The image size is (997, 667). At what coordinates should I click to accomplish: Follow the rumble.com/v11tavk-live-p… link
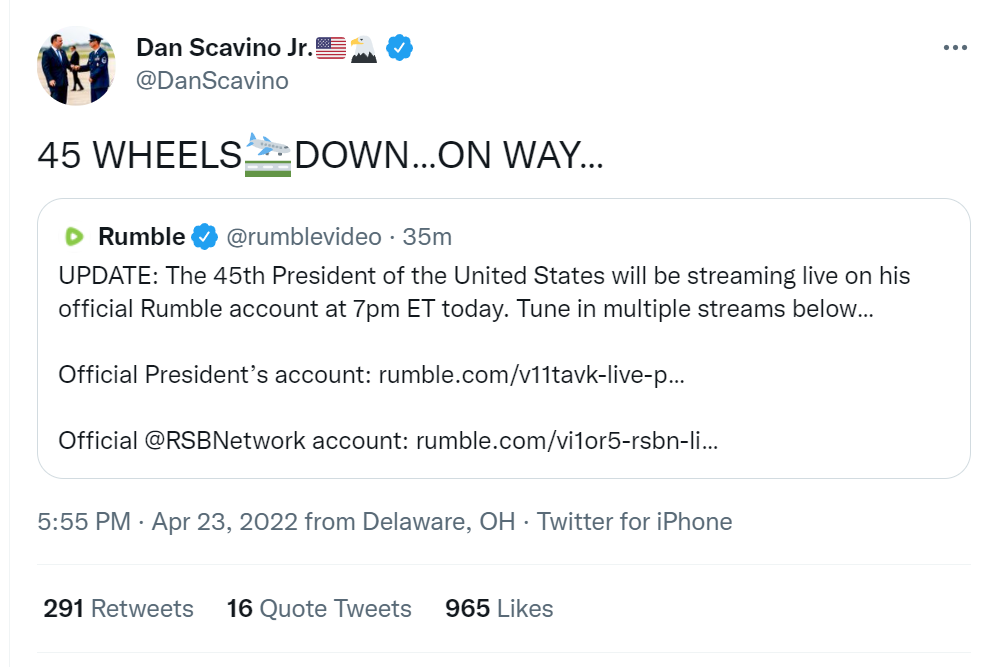click(x=531, y=375)
